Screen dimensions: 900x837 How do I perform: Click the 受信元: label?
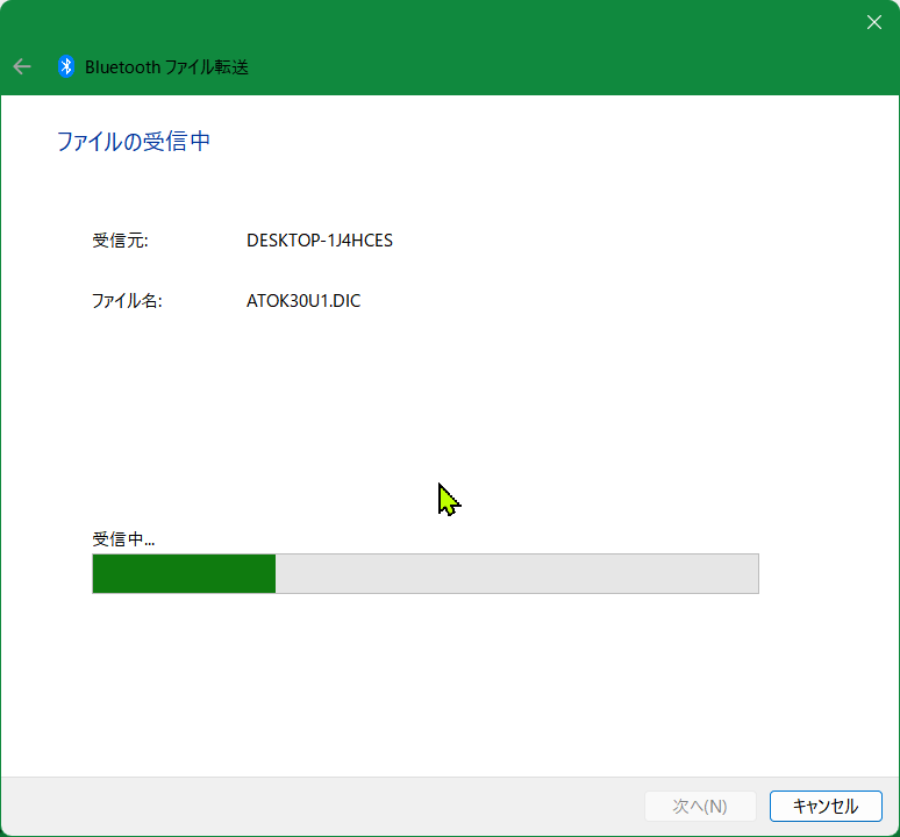pyautogui.click(x=120, y=240)
